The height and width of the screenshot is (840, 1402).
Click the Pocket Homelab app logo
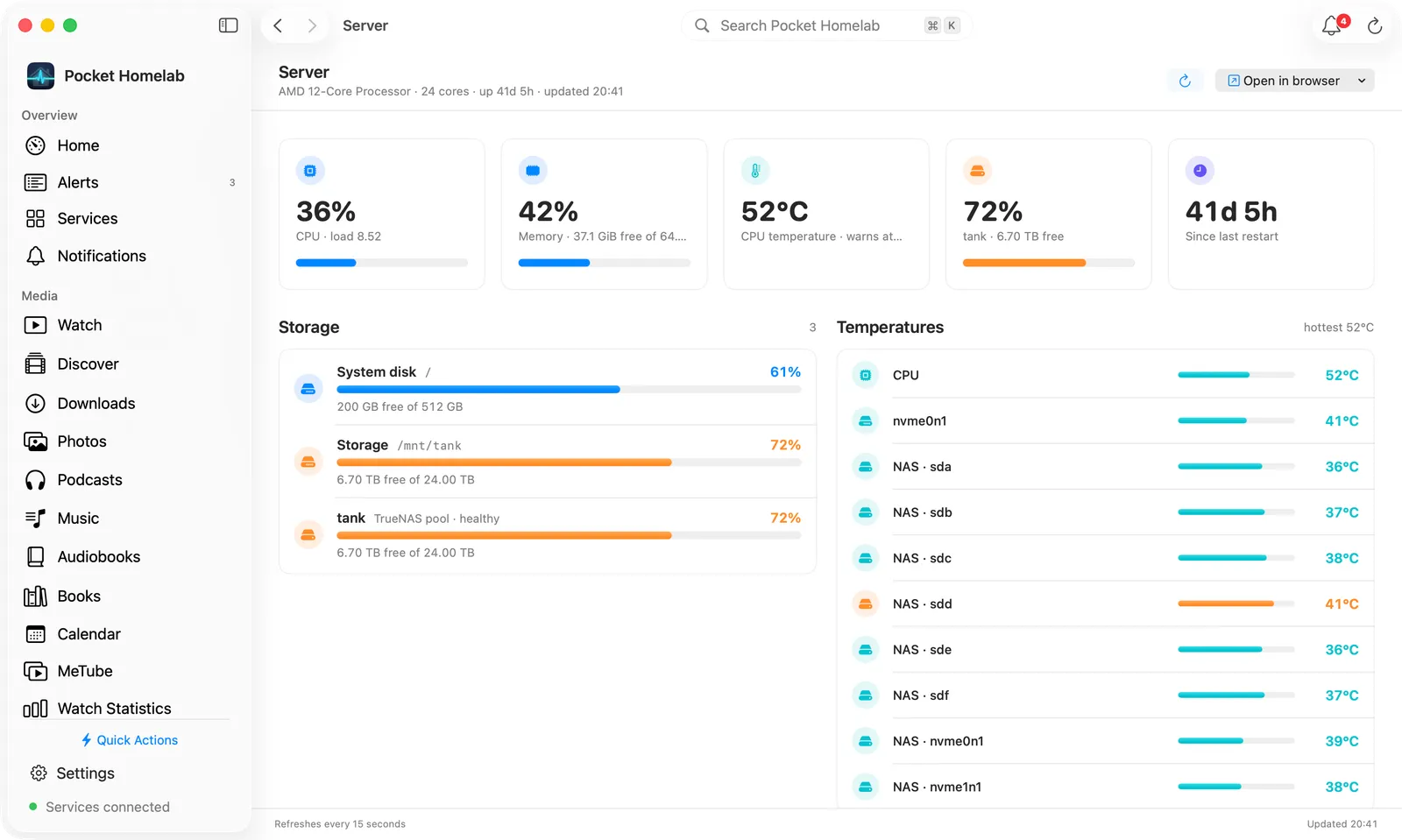pos(40,75)
